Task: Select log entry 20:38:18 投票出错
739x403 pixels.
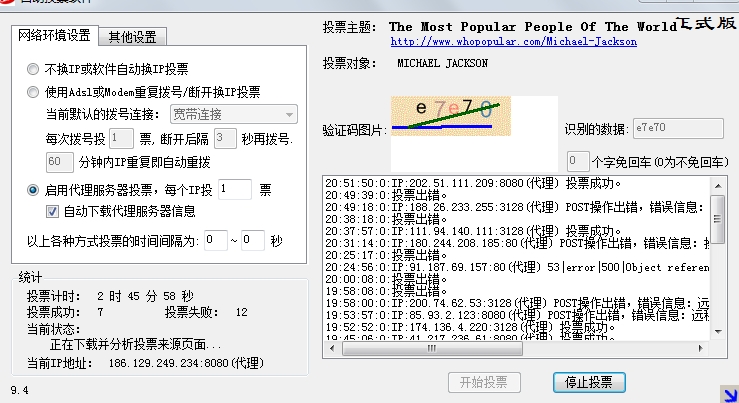Action: [386, 219]
